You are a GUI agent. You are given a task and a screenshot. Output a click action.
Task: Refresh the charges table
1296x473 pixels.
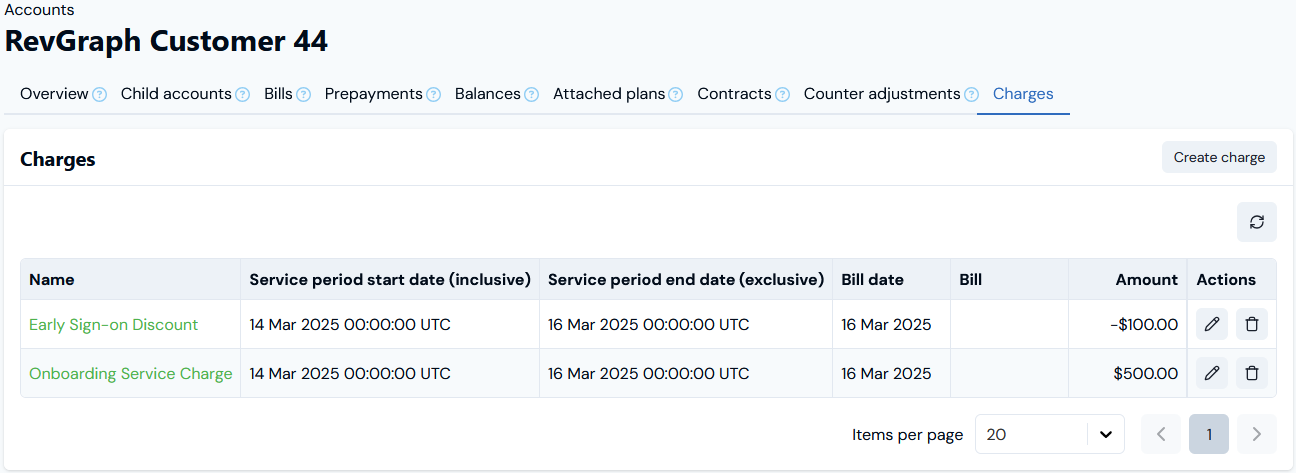tap(1257, 222)
